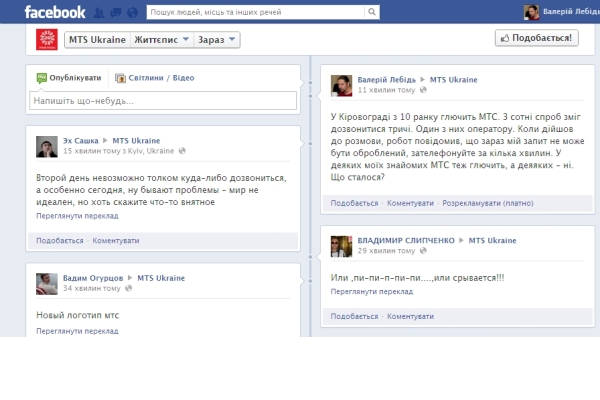The height and width of the screenshot is (400, 600).
Task: Click the MTS Ukraine page logo
Action: click(47, 39)
